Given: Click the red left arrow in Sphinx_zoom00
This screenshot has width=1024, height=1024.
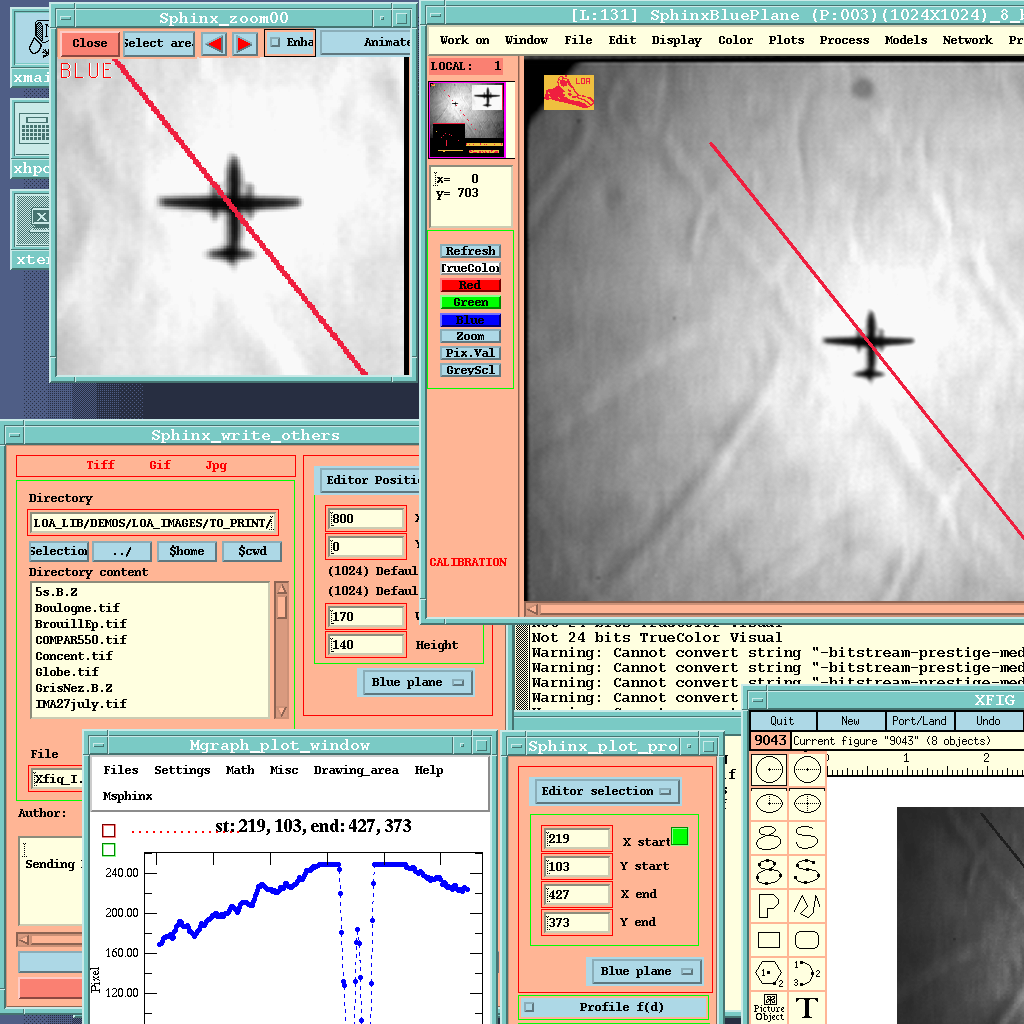Looking at the screenshot, I should click(214, 44).
